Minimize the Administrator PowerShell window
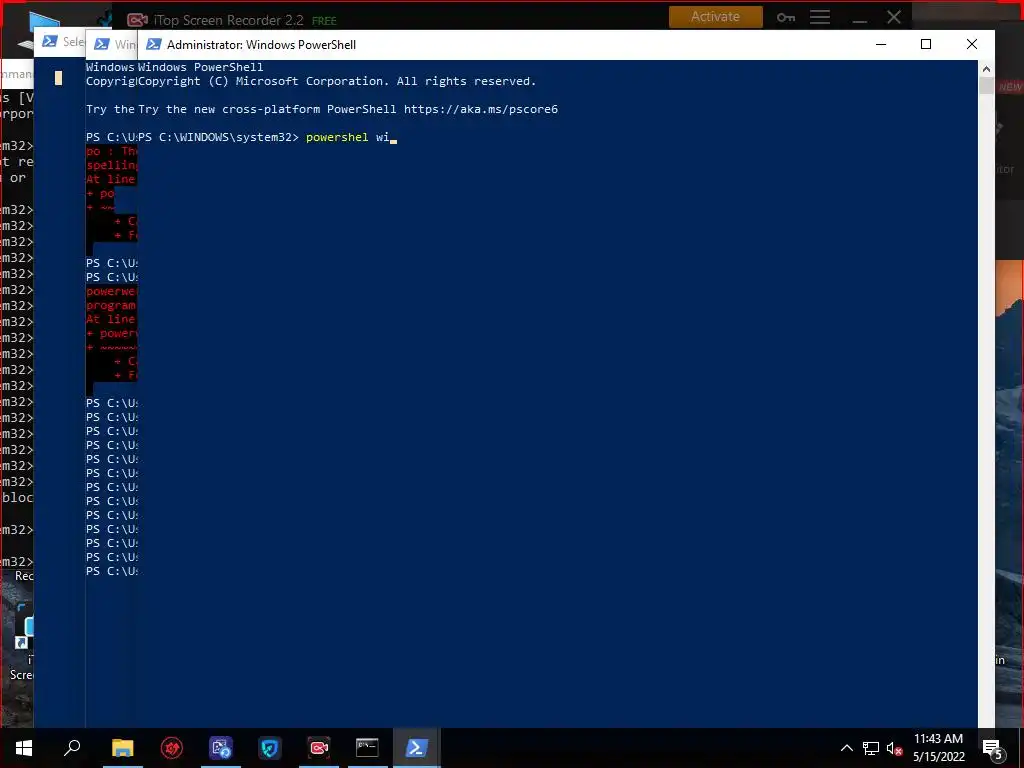1024x768 pixels. [x=881, y=44]
